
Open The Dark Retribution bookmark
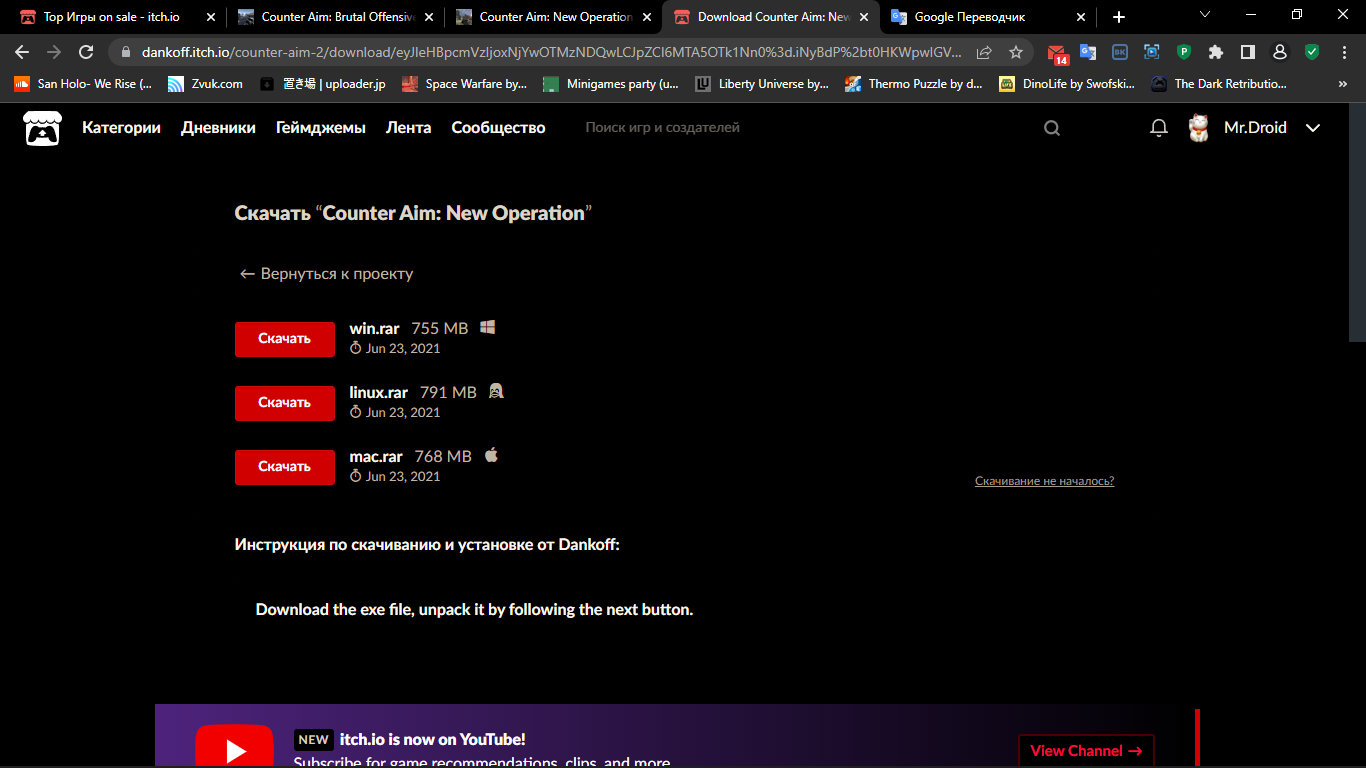coord(1219,84)
